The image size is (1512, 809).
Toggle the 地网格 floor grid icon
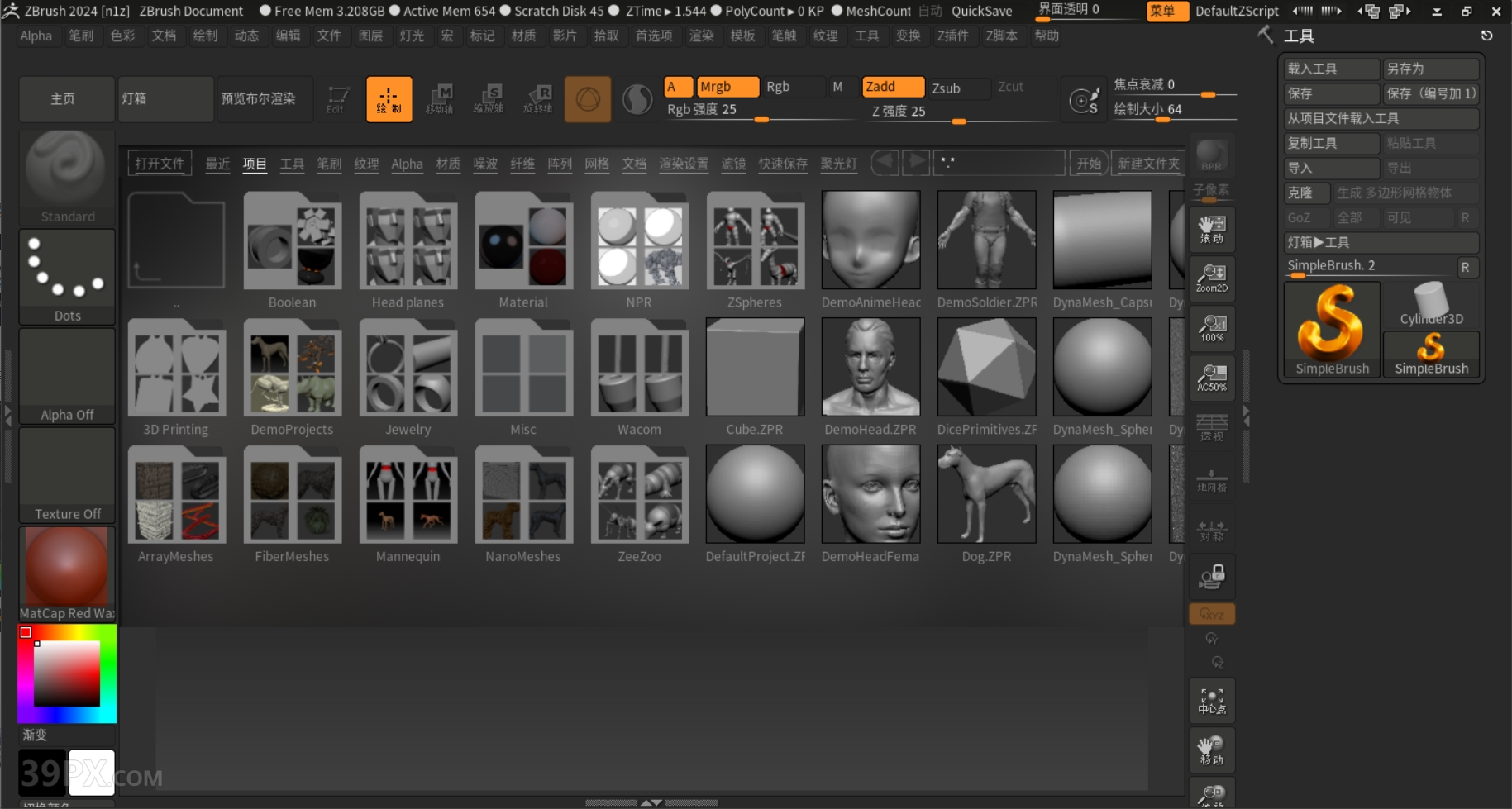coord(1212,480)
